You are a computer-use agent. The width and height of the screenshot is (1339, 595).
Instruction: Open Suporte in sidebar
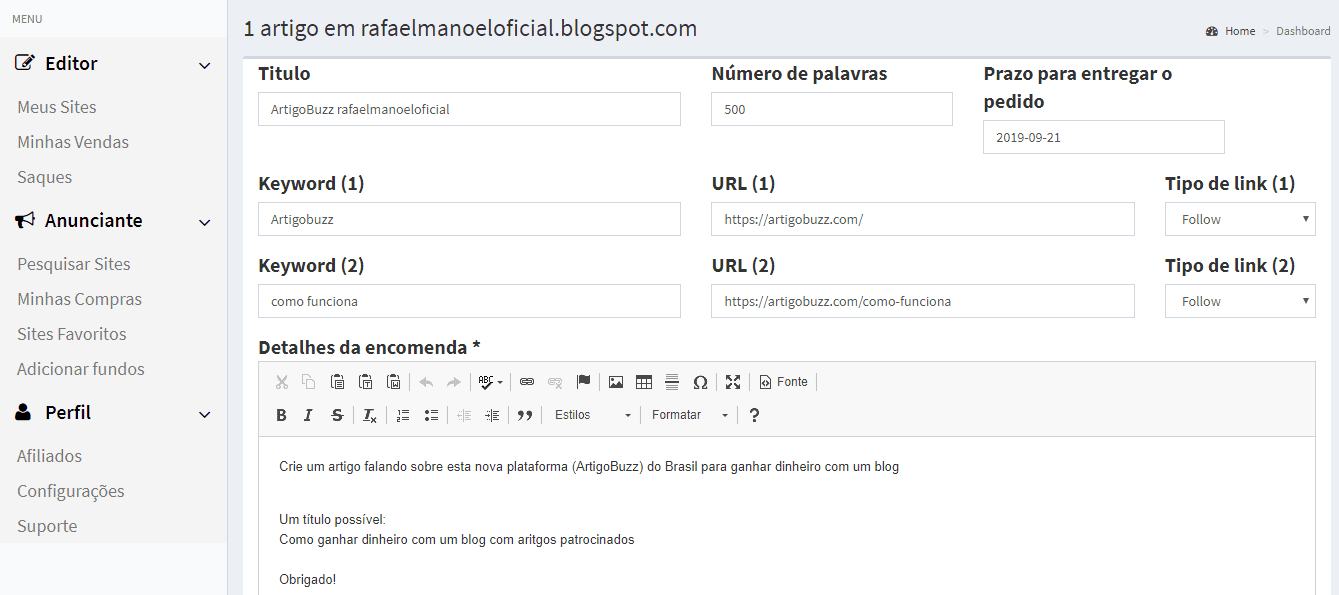(x=47, y=526)
